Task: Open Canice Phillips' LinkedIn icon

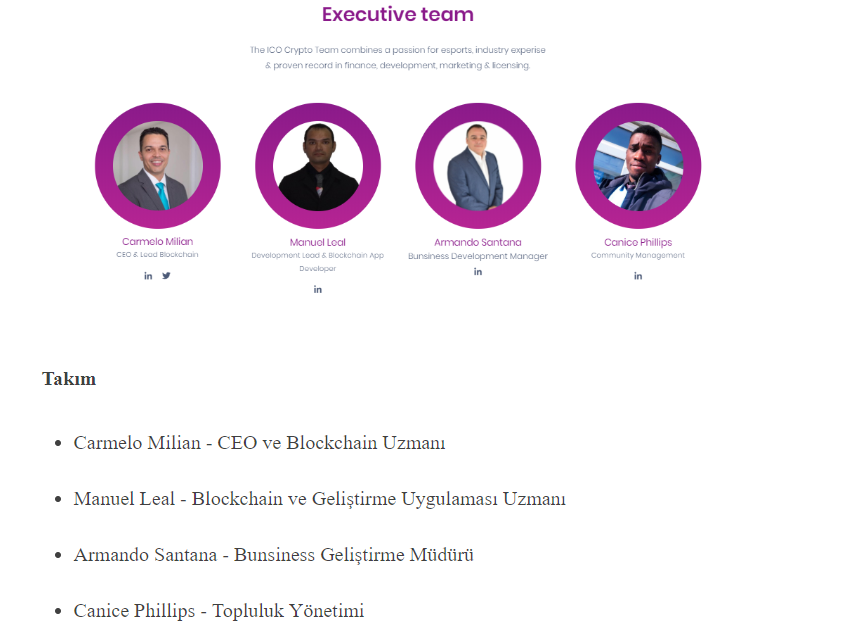Action: pos(638,276)
